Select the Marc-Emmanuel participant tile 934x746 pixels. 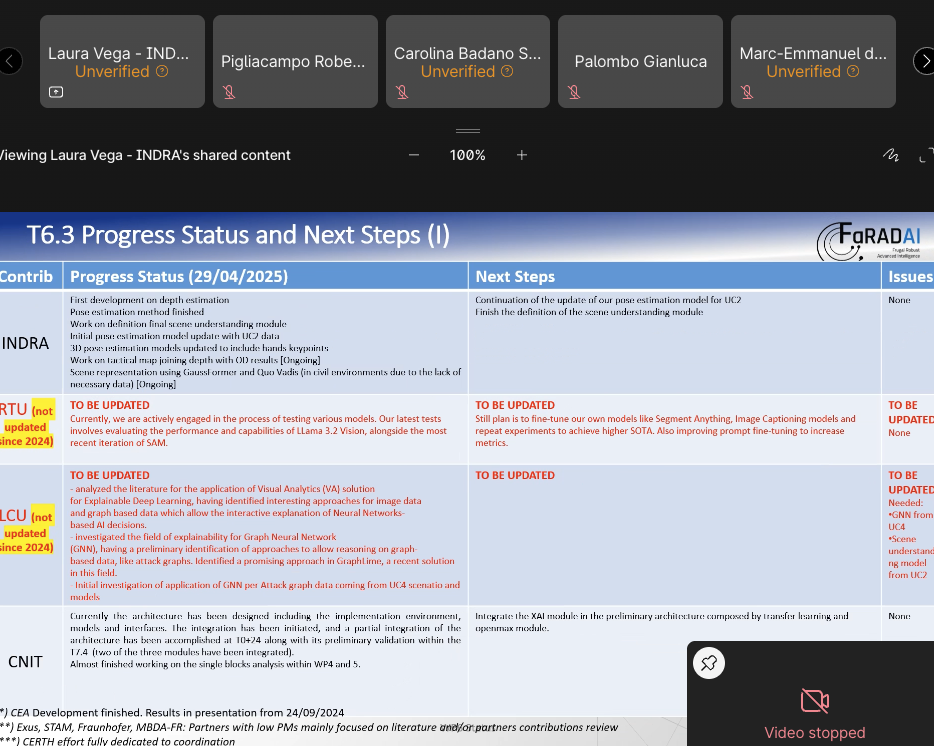[813, 61]
